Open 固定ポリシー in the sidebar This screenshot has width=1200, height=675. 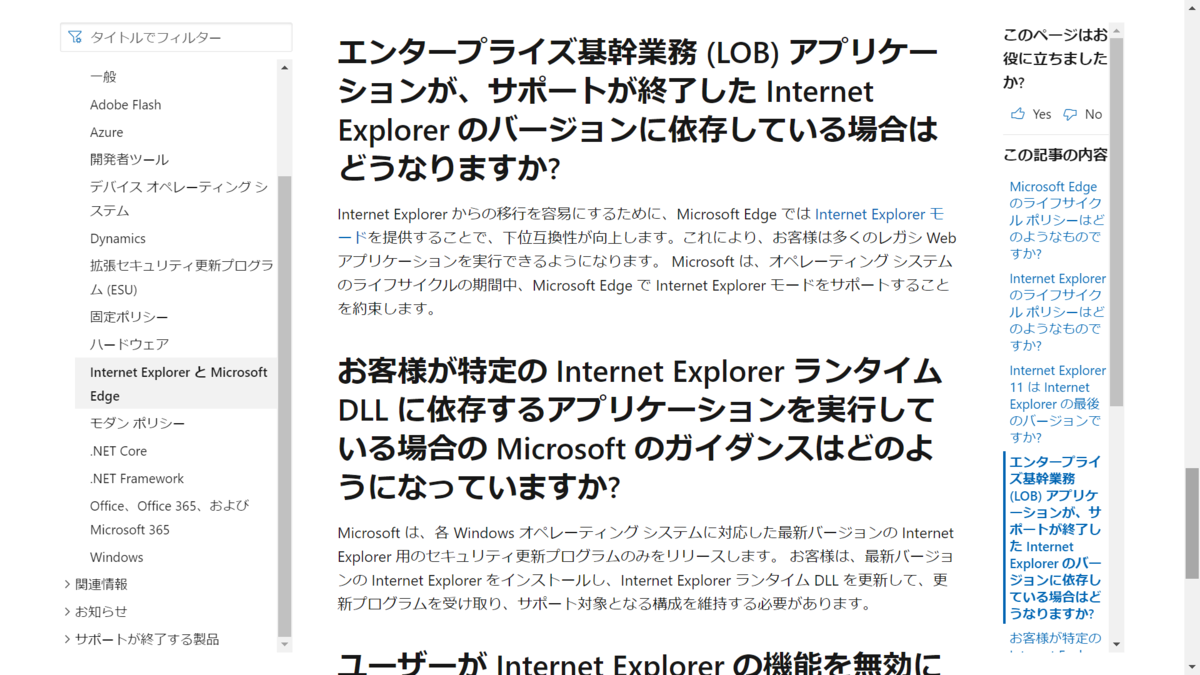[x=129, y=317]
